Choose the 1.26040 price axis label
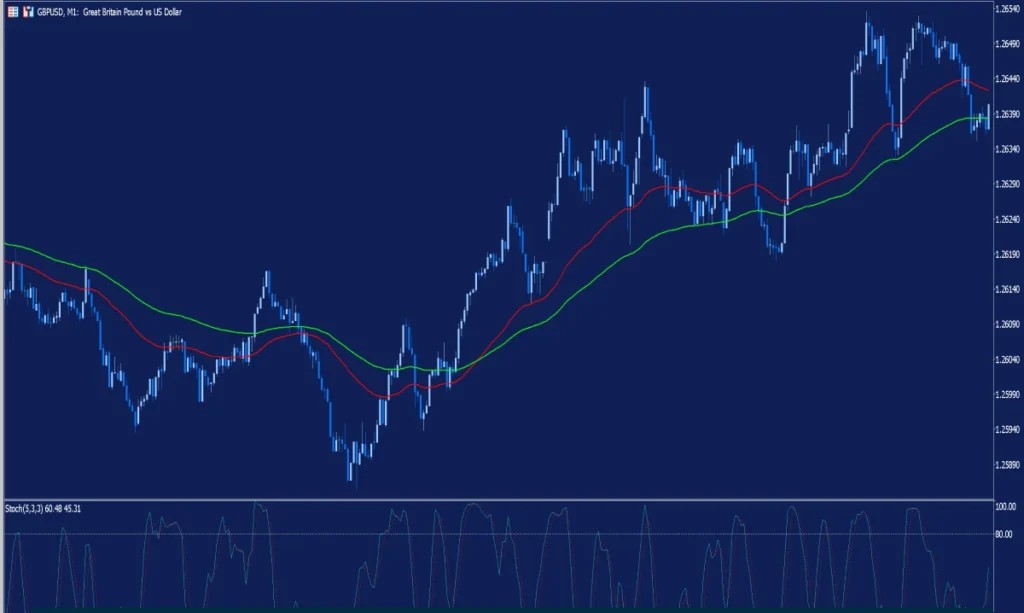 [x=1005, y=360]
